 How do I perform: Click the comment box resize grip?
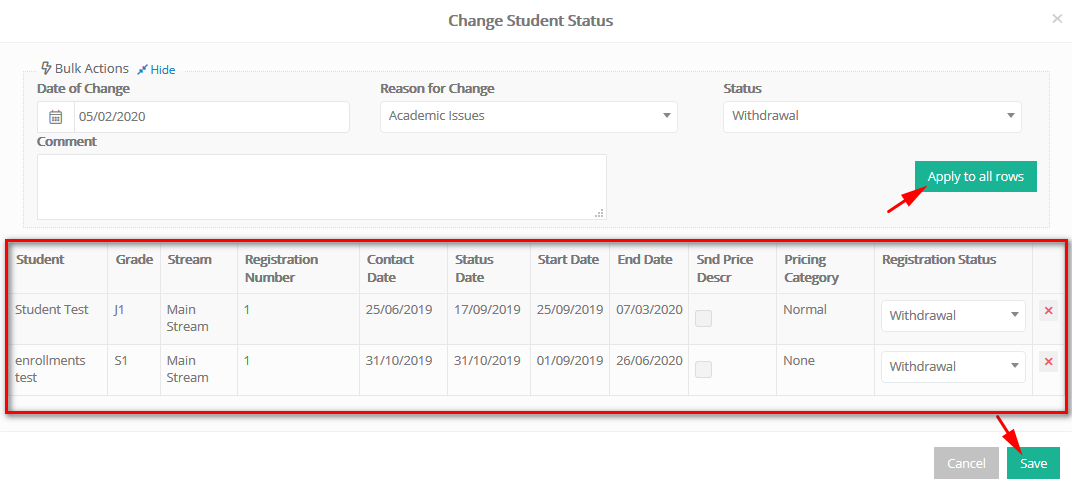click(600, 213)
